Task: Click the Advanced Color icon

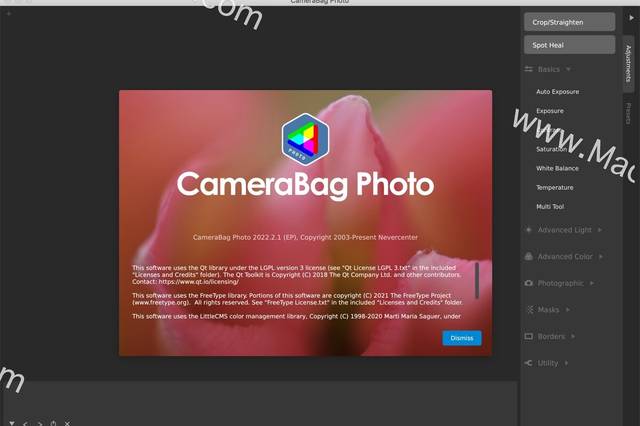Action: coord(529,256)
